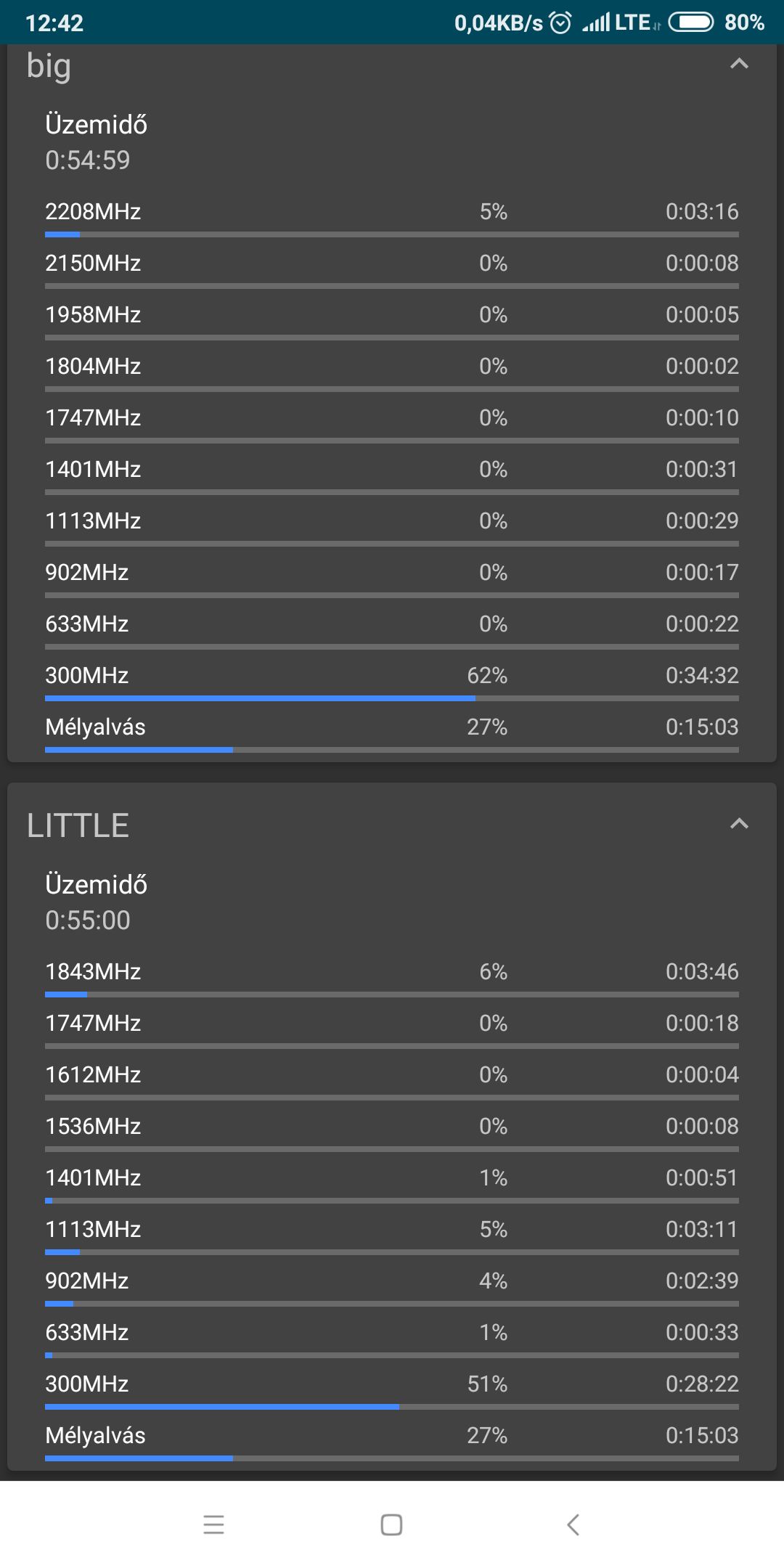Tap the big card title
The image size is (784, 1568).
pos(49,65)
